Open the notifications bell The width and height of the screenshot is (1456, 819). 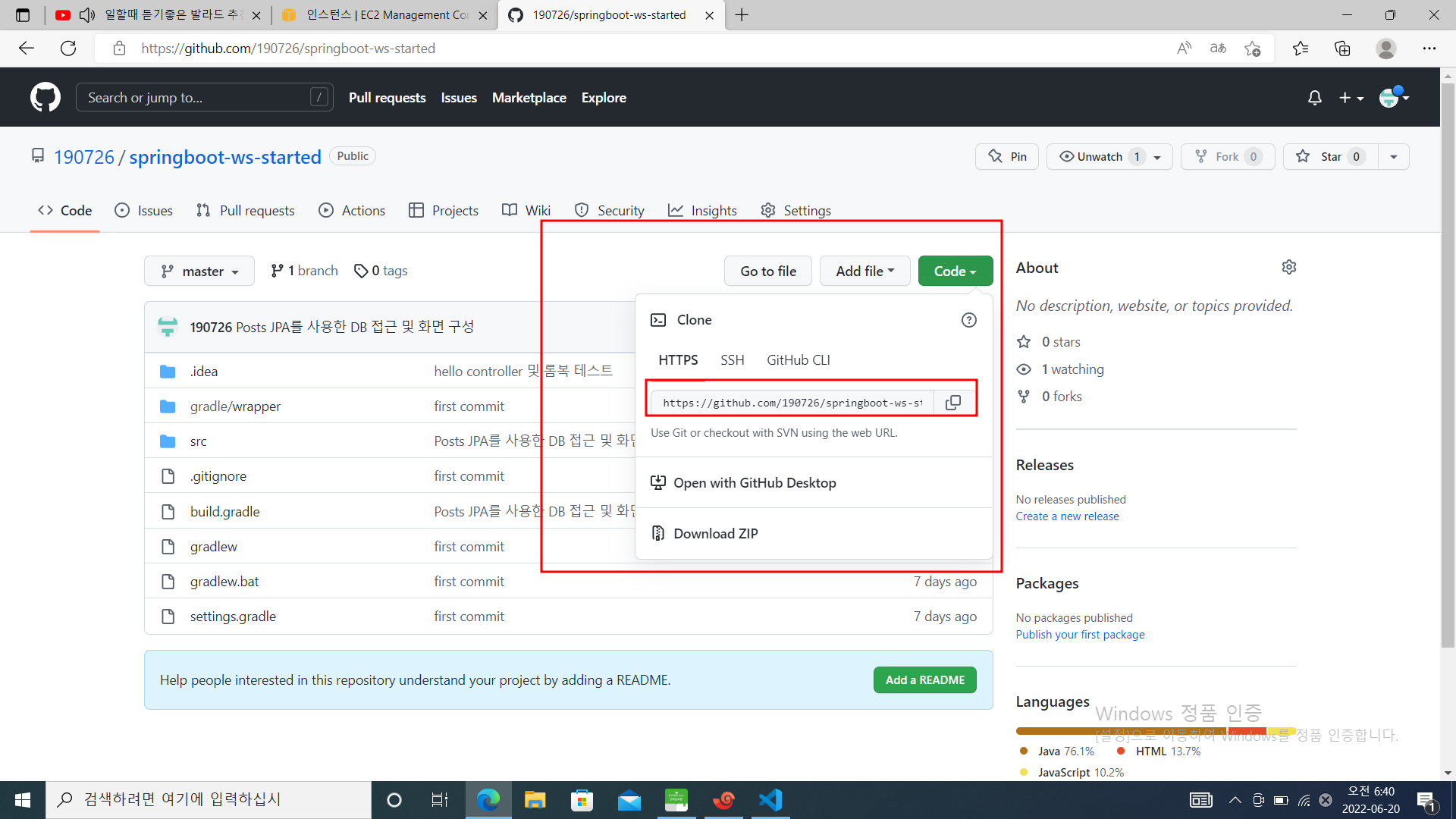coord(1314,98)
